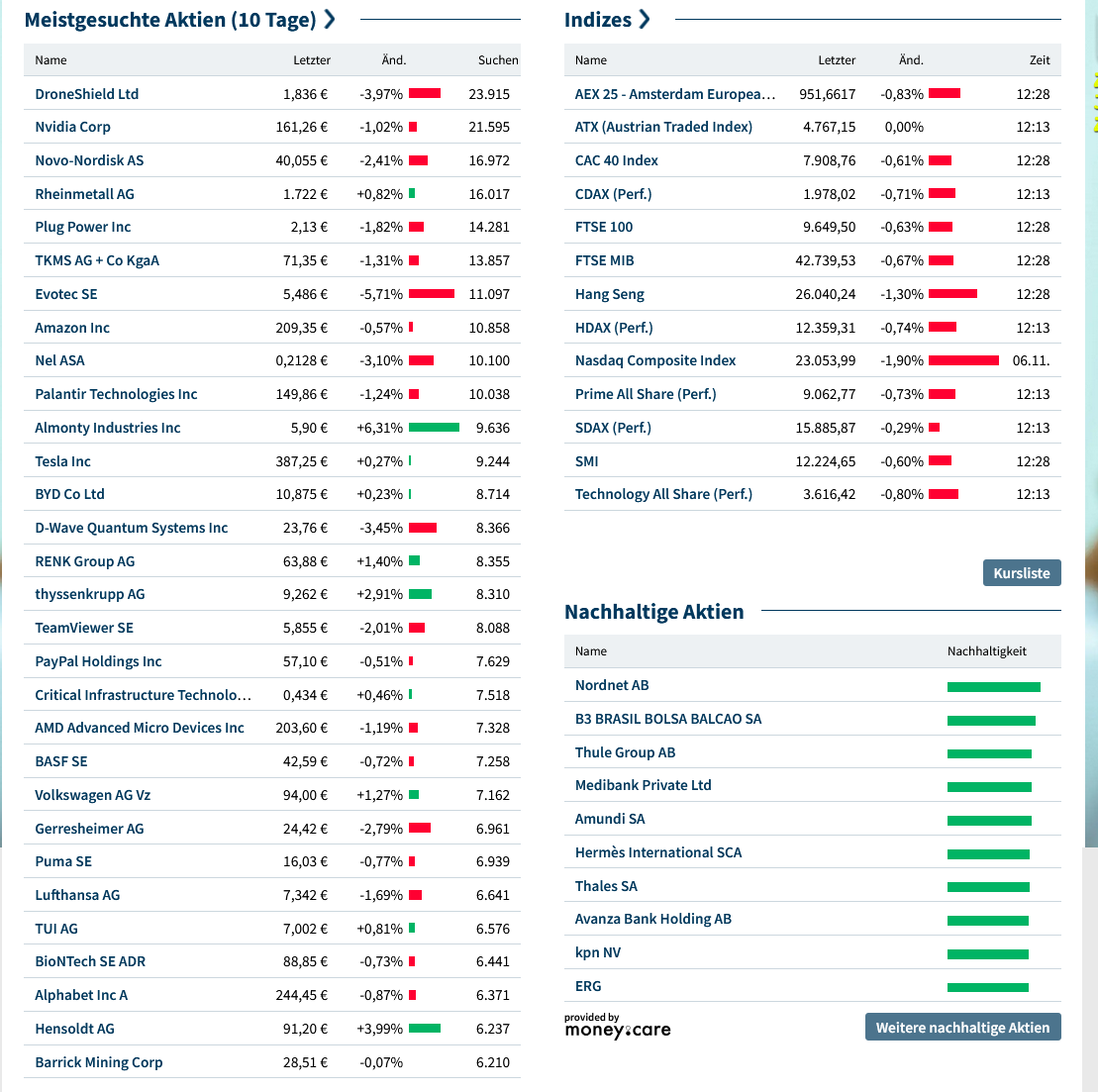Select Hang Seng index entry
The image size is (1098, 1092).
609,294
